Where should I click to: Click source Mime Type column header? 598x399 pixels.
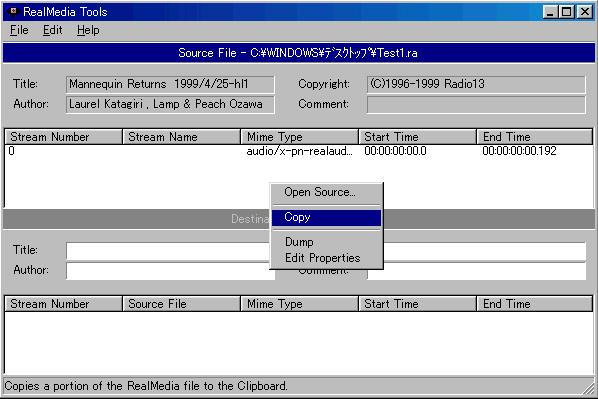[299, 137]
